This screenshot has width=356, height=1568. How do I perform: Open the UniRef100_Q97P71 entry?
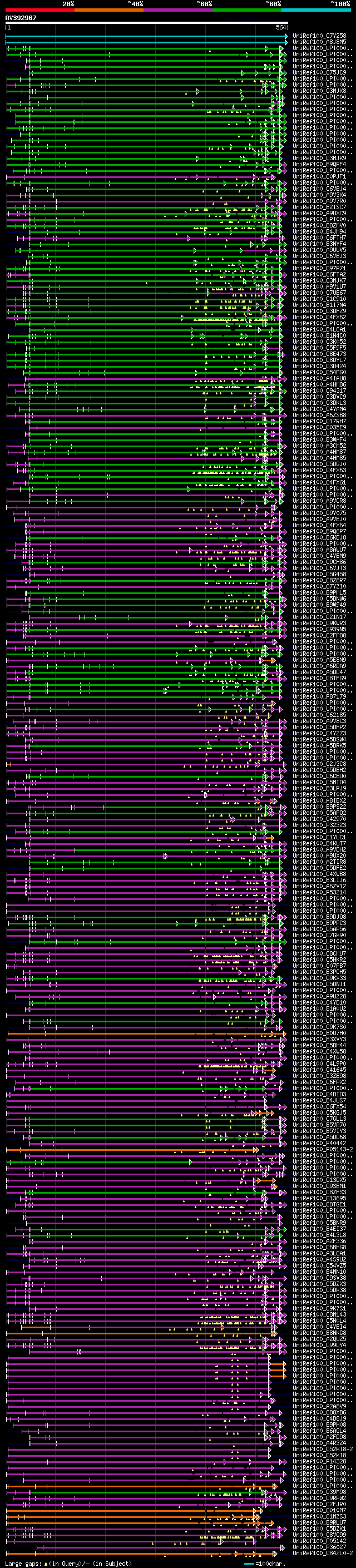(319, 269)
